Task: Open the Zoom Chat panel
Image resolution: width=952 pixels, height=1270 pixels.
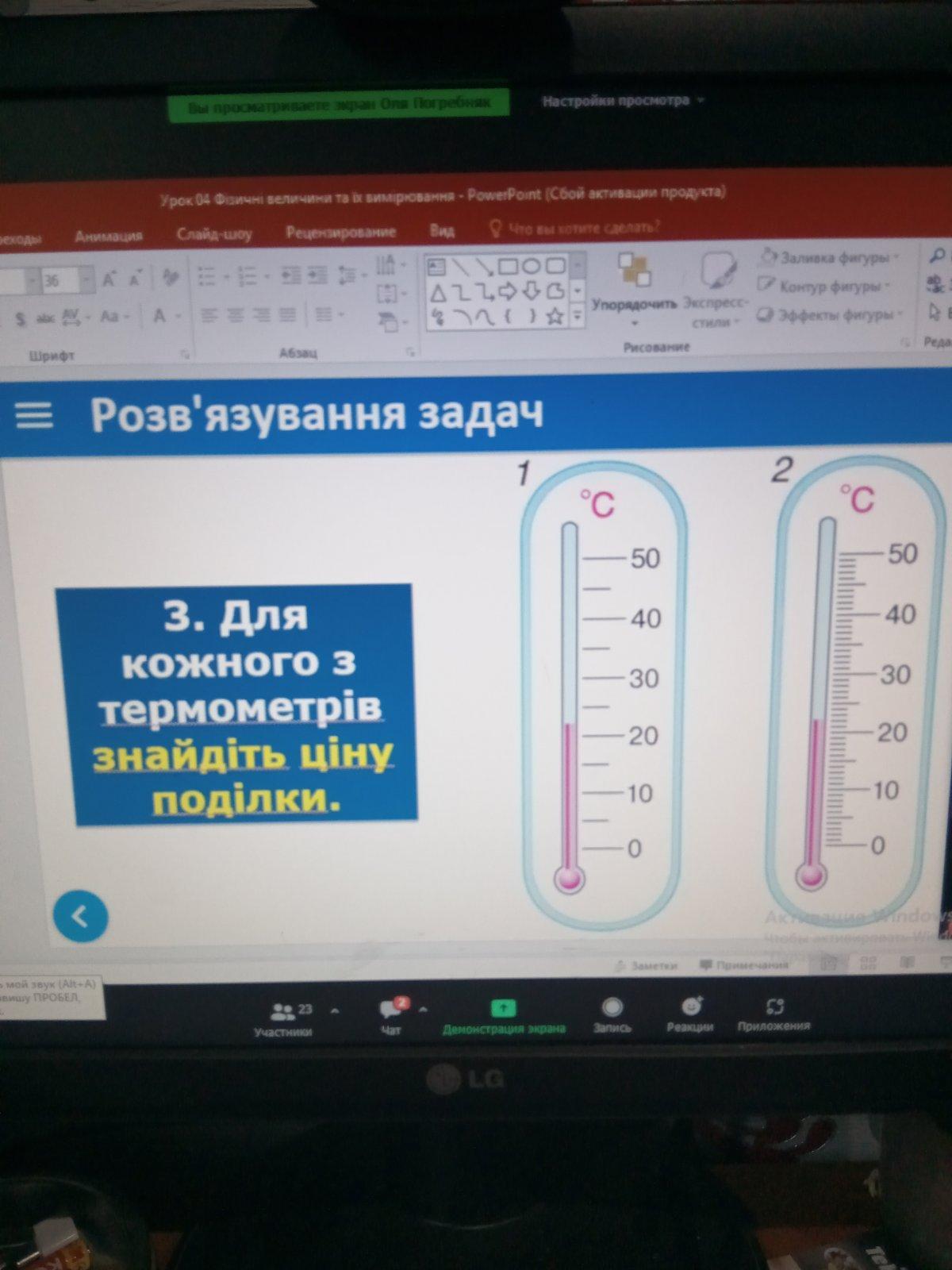Action: (x=392, y=1018)
